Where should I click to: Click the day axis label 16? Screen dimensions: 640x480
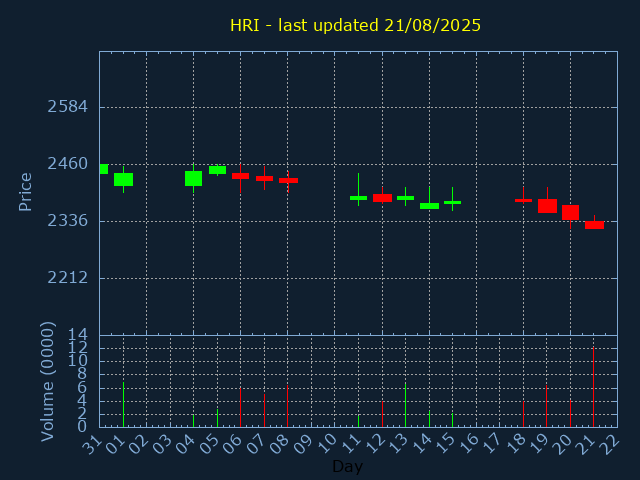pos(468,444)
